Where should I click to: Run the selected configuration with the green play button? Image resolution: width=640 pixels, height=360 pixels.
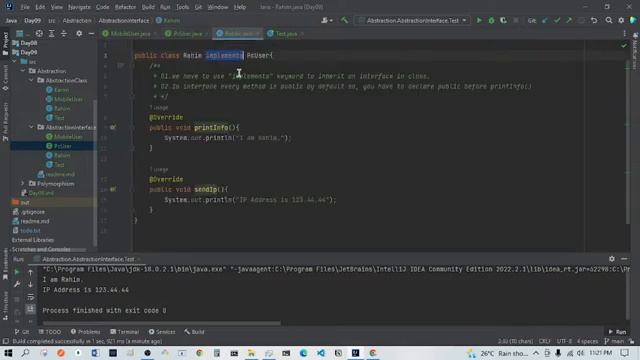click(479, 20)
